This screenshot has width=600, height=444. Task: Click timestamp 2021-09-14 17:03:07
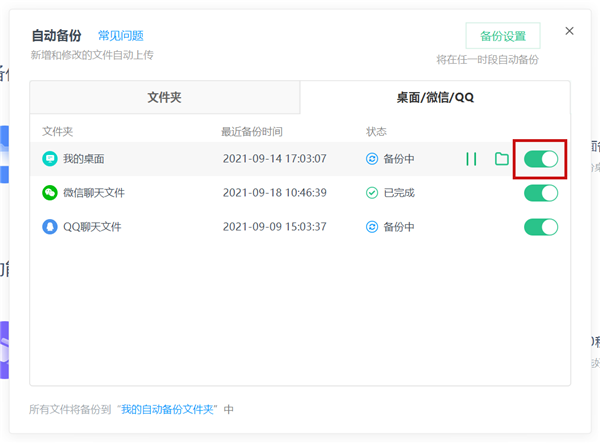point(275,159)
